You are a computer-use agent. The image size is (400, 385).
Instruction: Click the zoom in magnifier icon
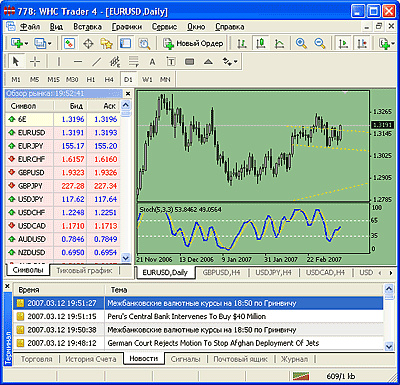tap(301, 44)
